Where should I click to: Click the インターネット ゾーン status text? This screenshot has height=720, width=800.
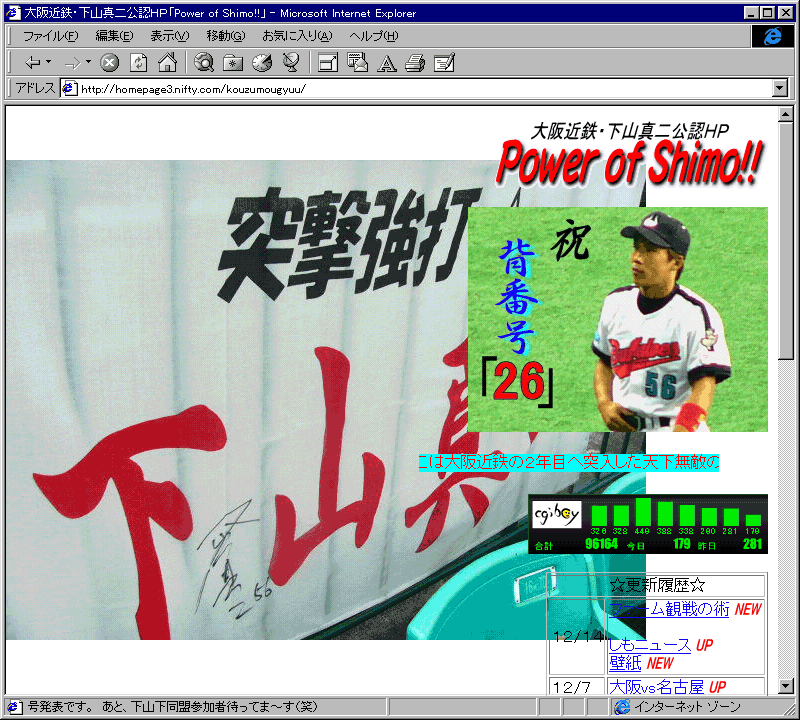click(687, 707)
